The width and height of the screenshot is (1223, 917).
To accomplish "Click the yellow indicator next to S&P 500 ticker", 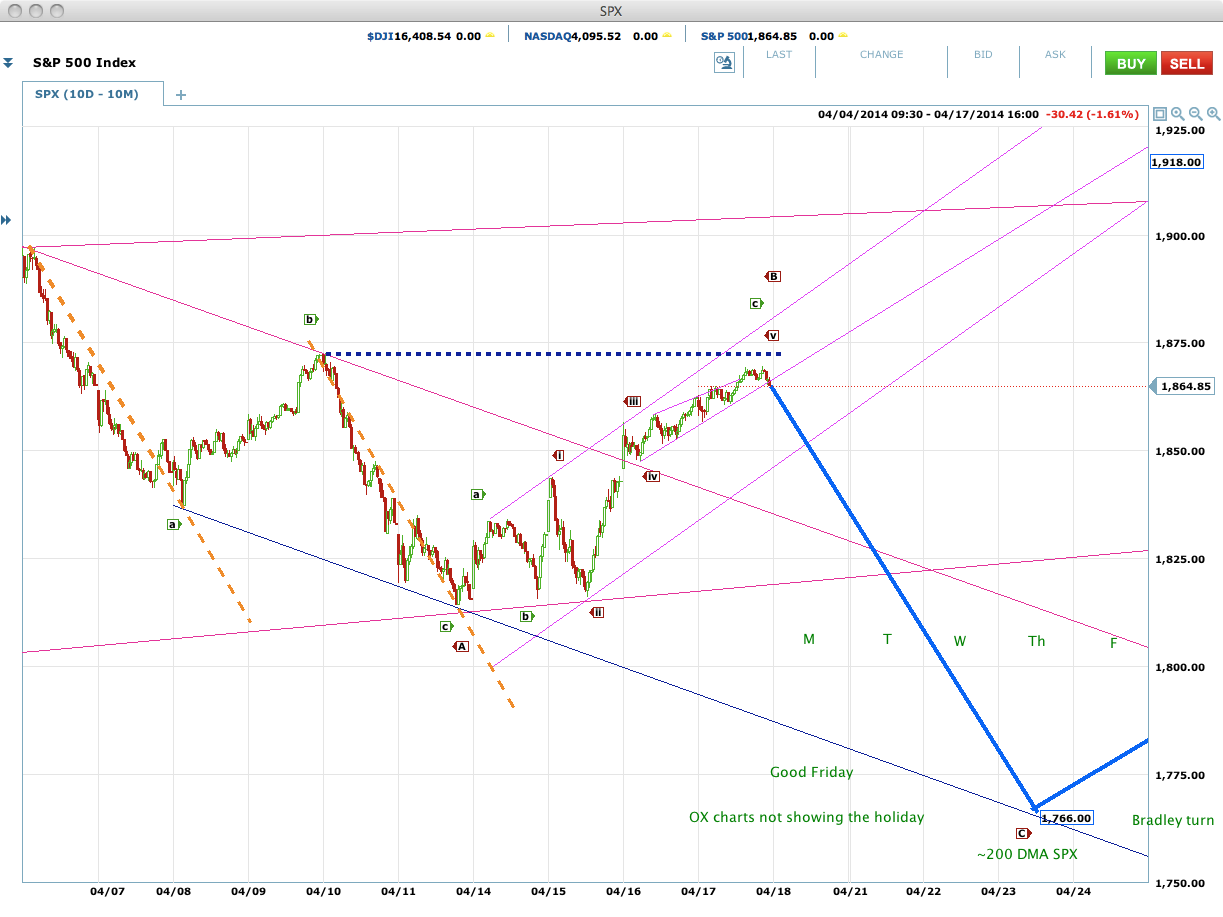I will (844, 36).
